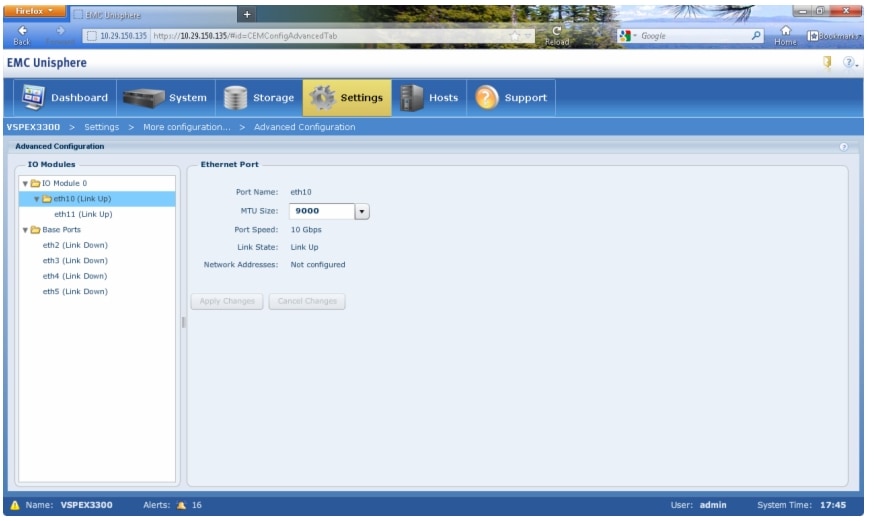
Task: Select eth4 (Link Down) port
Action: (x=75, y=277)
